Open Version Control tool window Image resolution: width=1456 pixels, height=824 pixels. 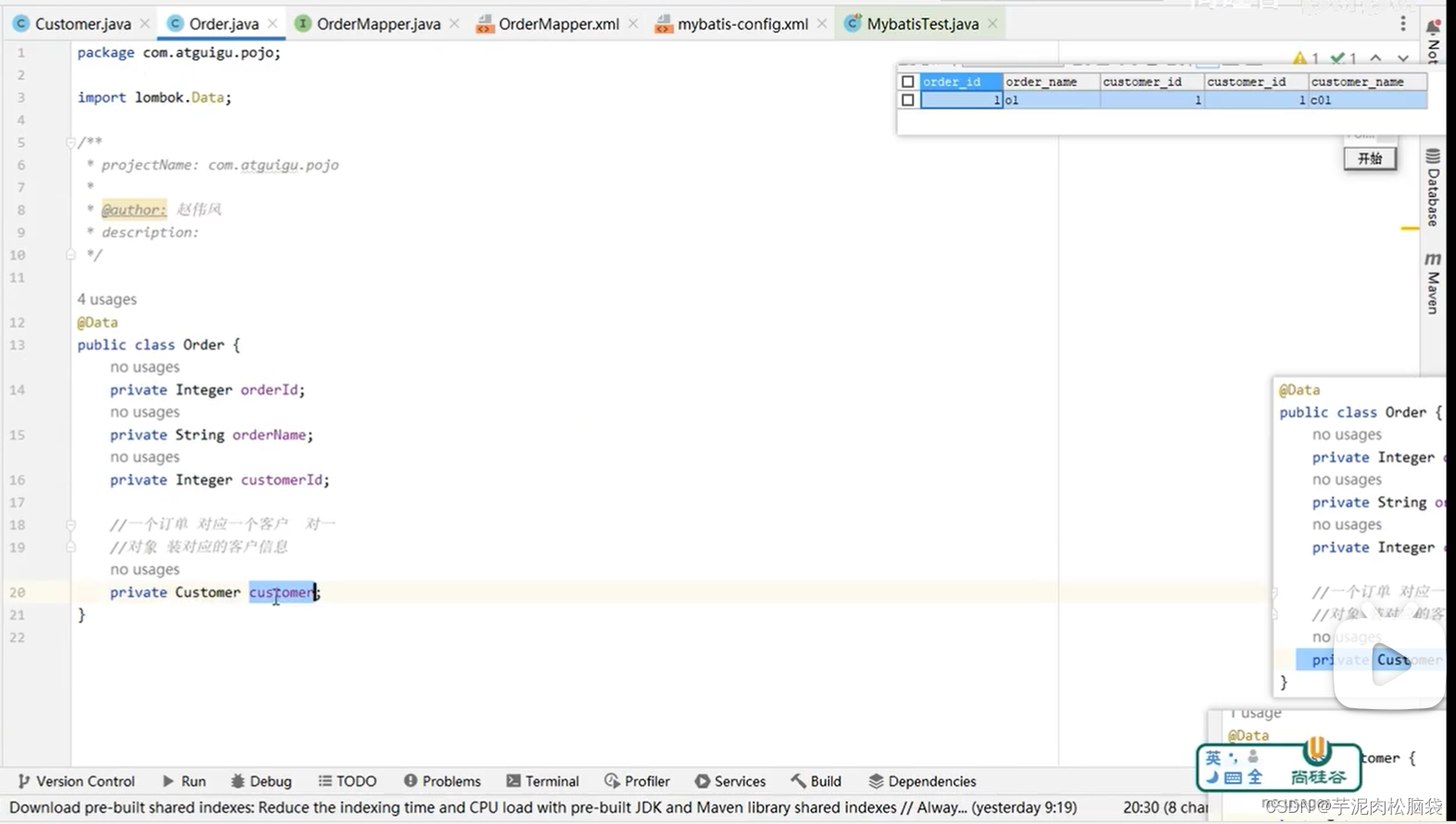(76, 781)
